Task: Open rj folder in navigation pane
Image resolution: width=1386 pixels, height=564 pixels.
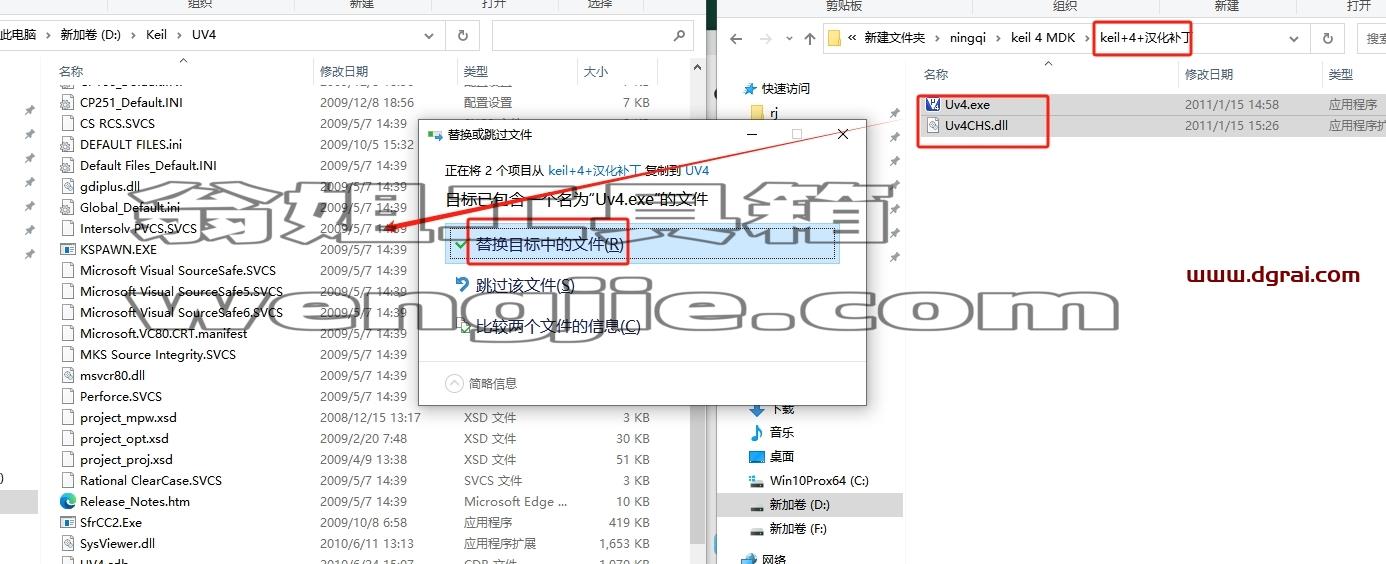Action: point(774,113)
